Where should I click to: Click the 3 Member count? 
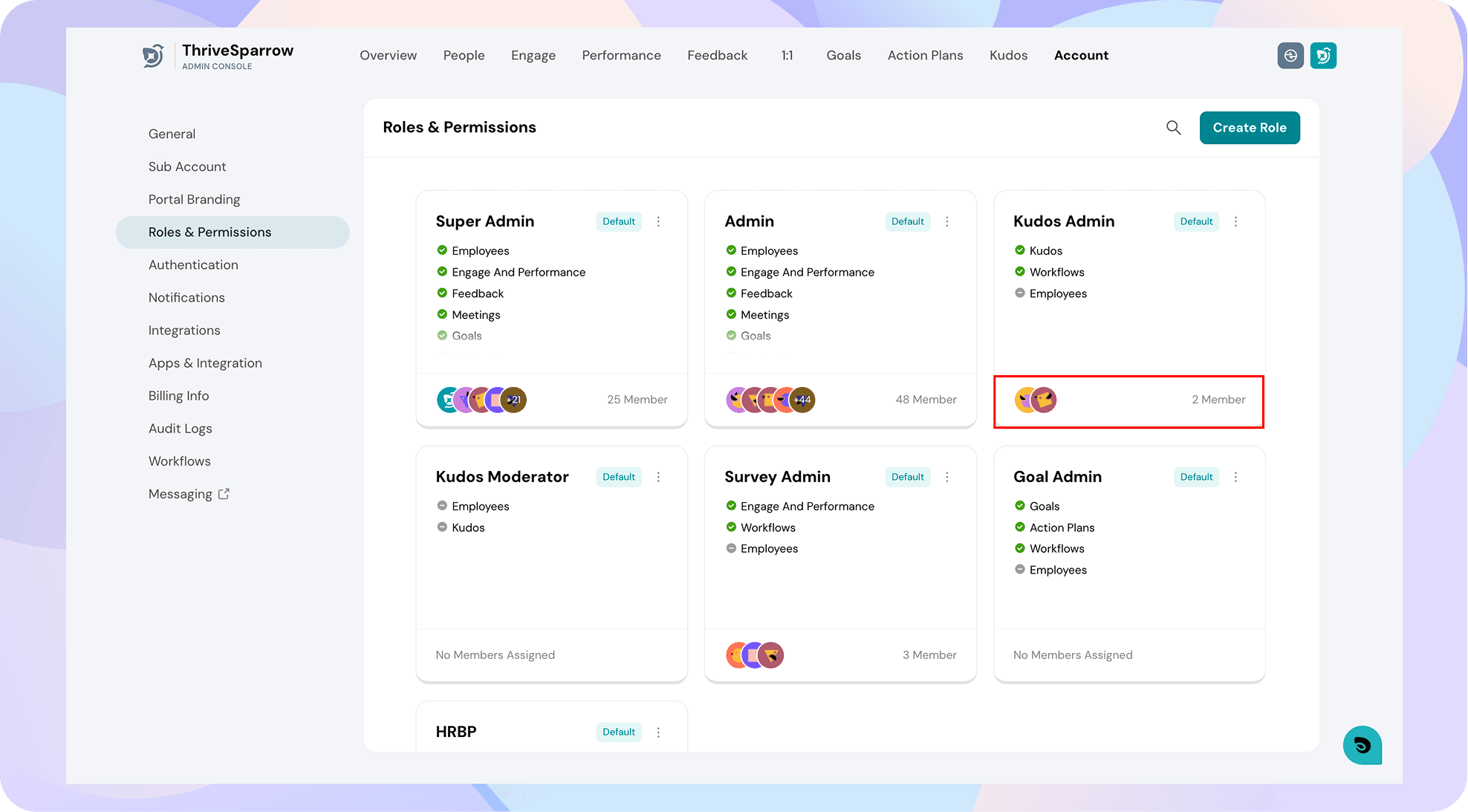930,655
